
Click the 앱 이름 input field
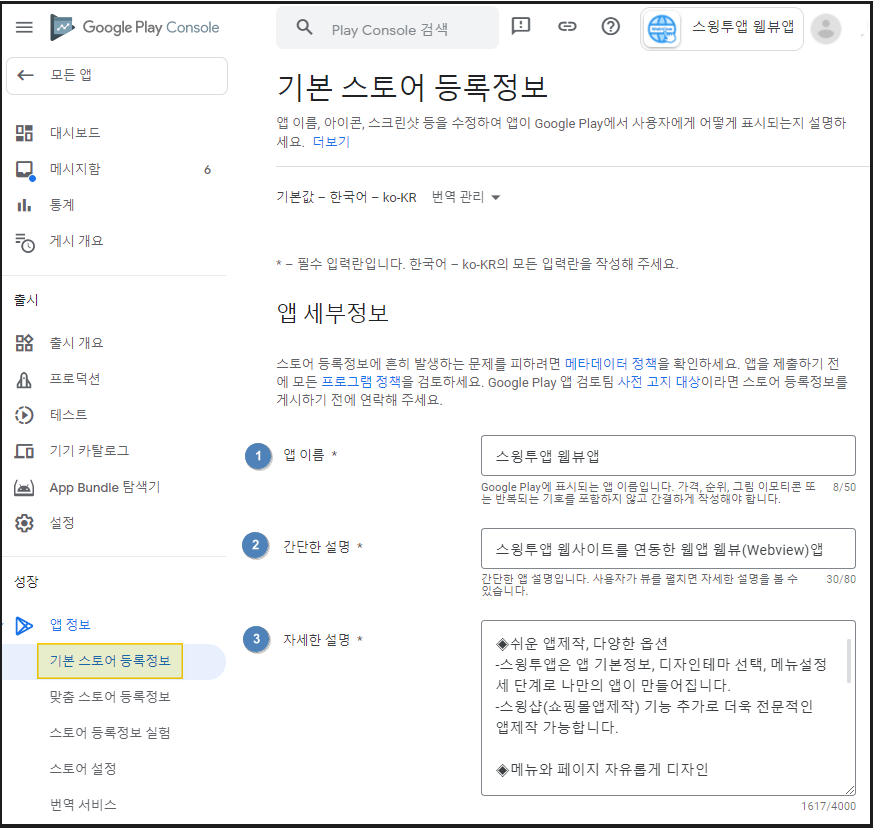click(x=668, y=456)
